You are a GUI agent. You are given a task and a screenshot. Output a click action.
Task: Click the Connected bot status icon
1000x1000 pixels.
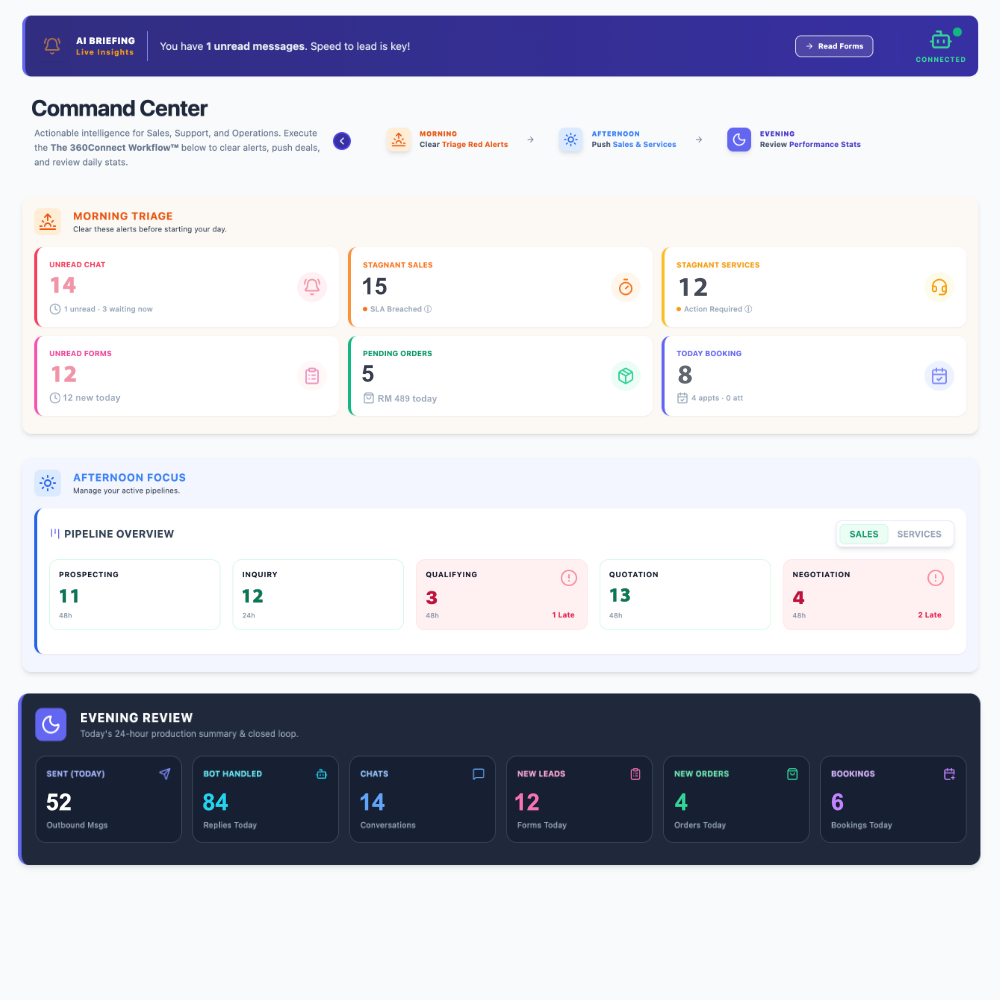[x=940, y=40]
